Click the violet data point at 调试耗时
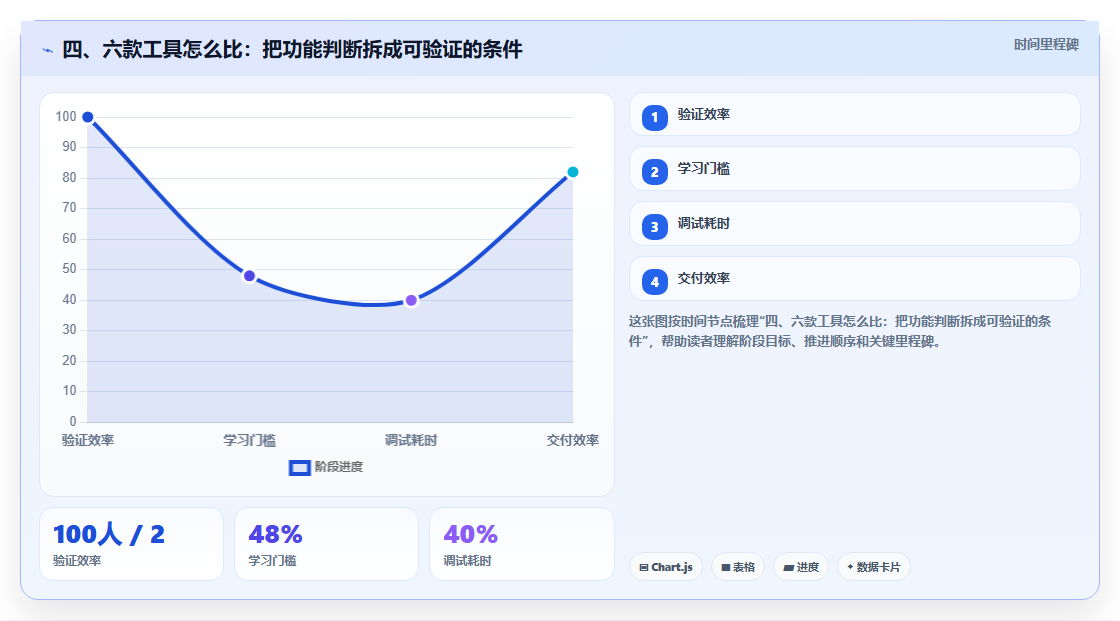Viewport: 1120px width, 621px height. pos(411,300)
